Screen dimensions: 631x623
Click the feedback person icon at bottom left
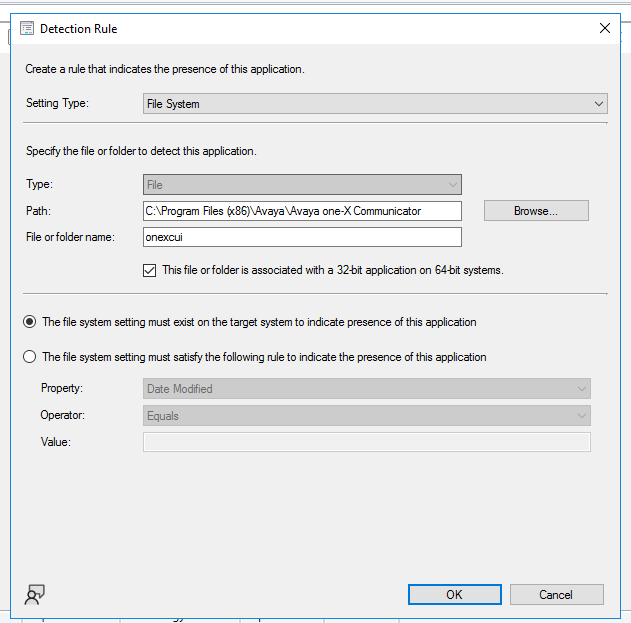point(35,594)
